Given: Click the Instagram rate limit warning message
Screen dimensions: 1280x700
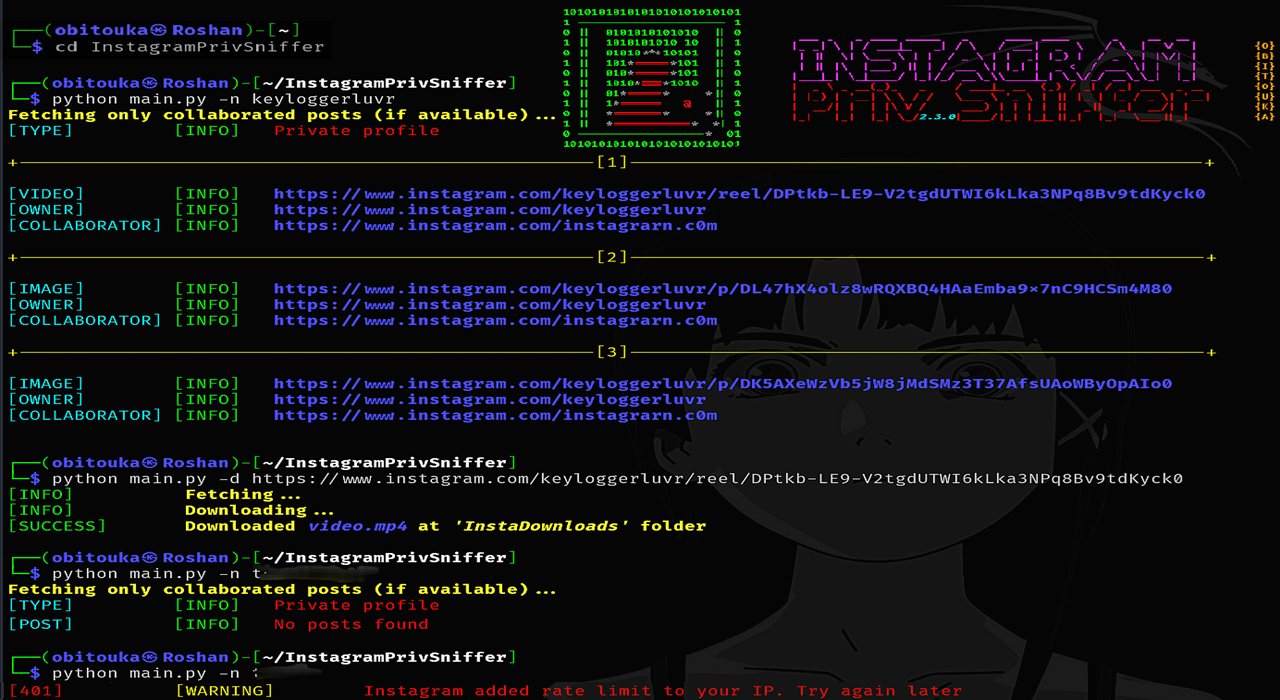Looking at the screenshot, I should pos(663,691).
